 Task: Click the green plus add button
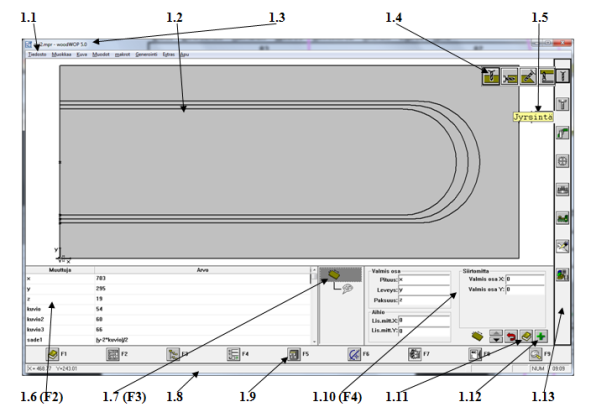point(541,336)
